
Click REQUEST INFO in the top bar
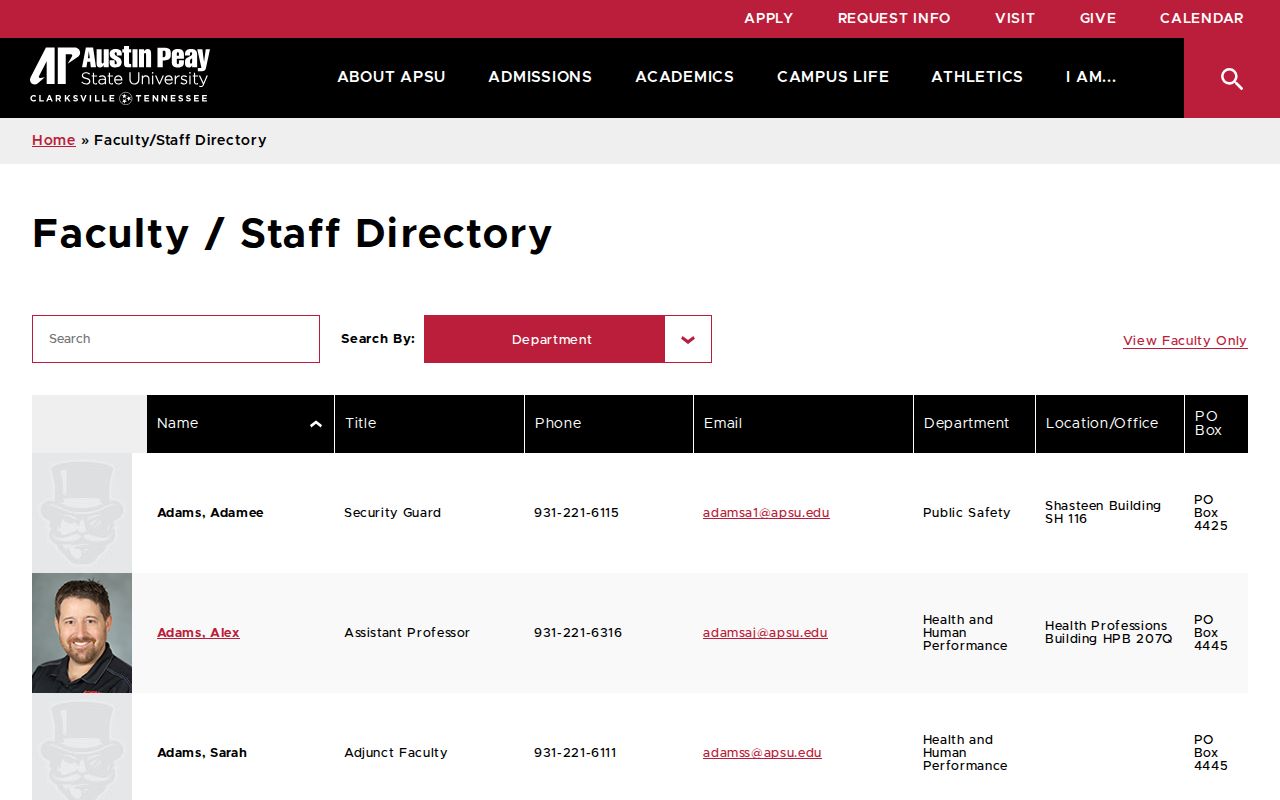[x=894, y=18]
